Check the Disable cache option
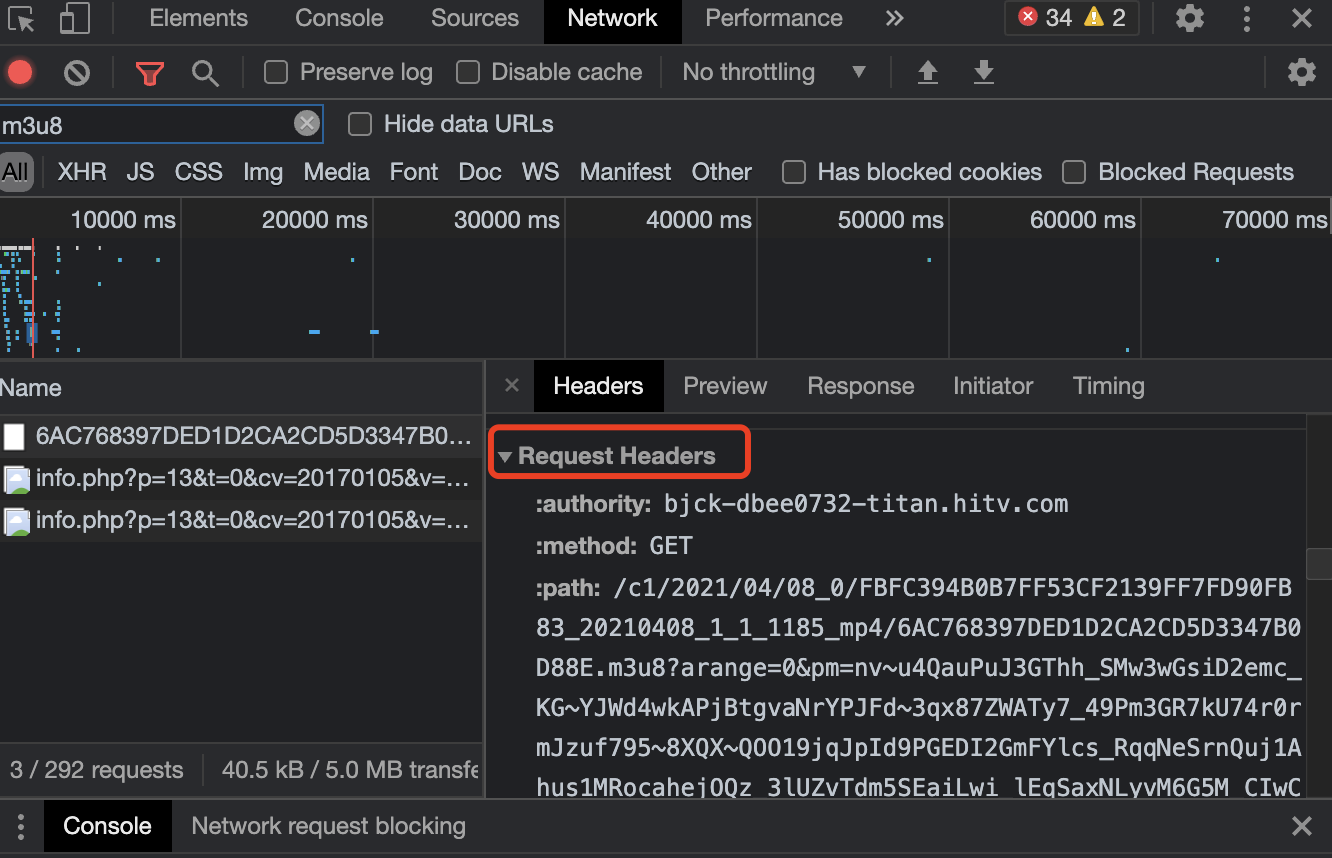Image resolution: width=1332 pixels, height=858 pixels. coord(468,72)
